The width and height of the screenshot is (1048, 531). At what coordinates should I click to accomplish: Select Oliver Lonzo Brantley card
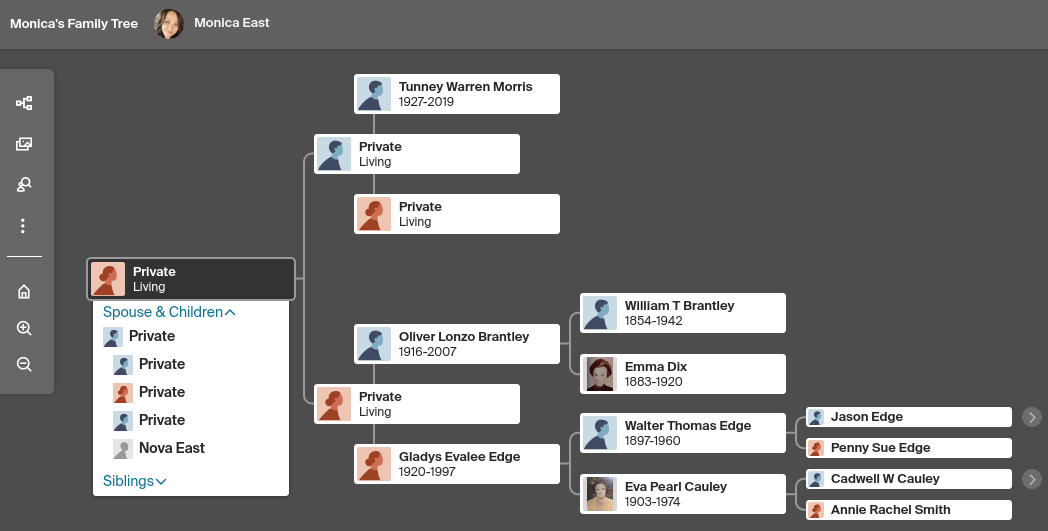pos(456,344)
